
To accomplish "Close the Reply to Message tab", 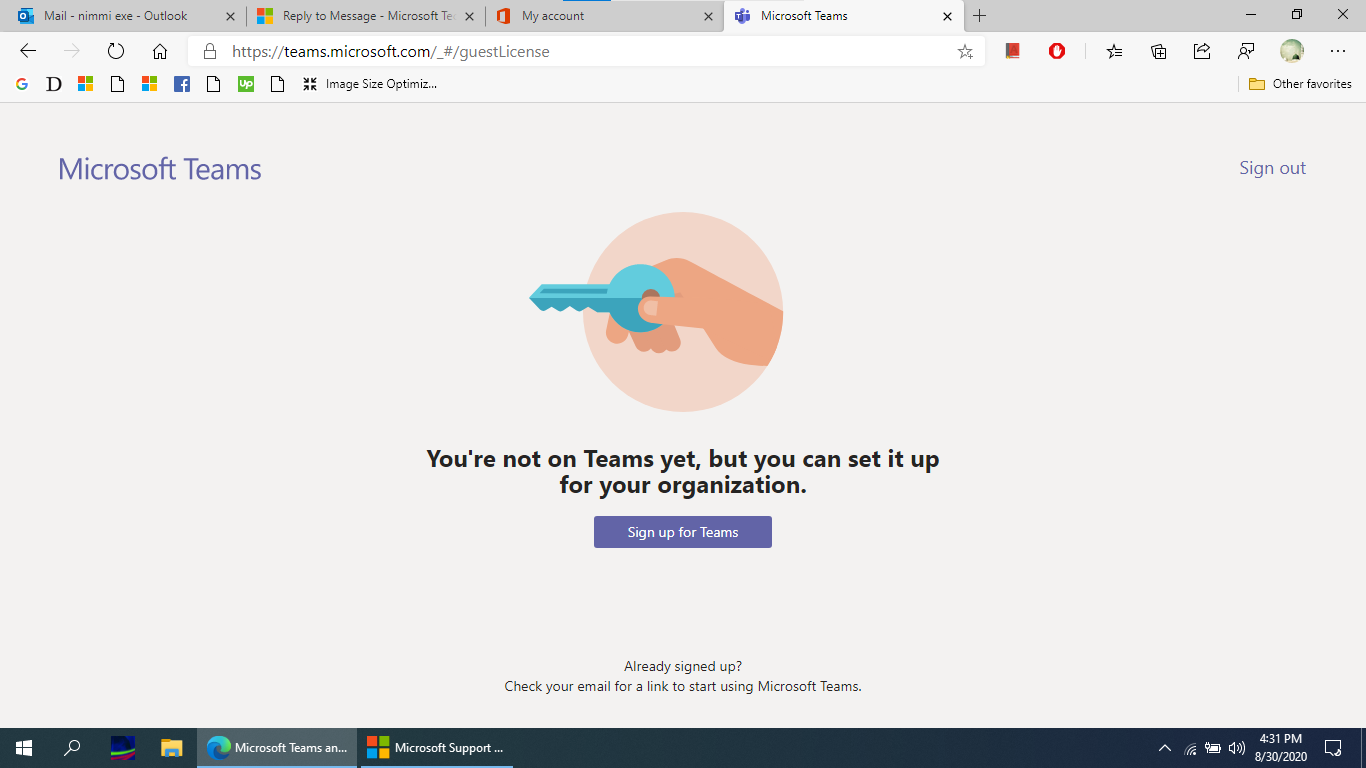I will point(470,16).
